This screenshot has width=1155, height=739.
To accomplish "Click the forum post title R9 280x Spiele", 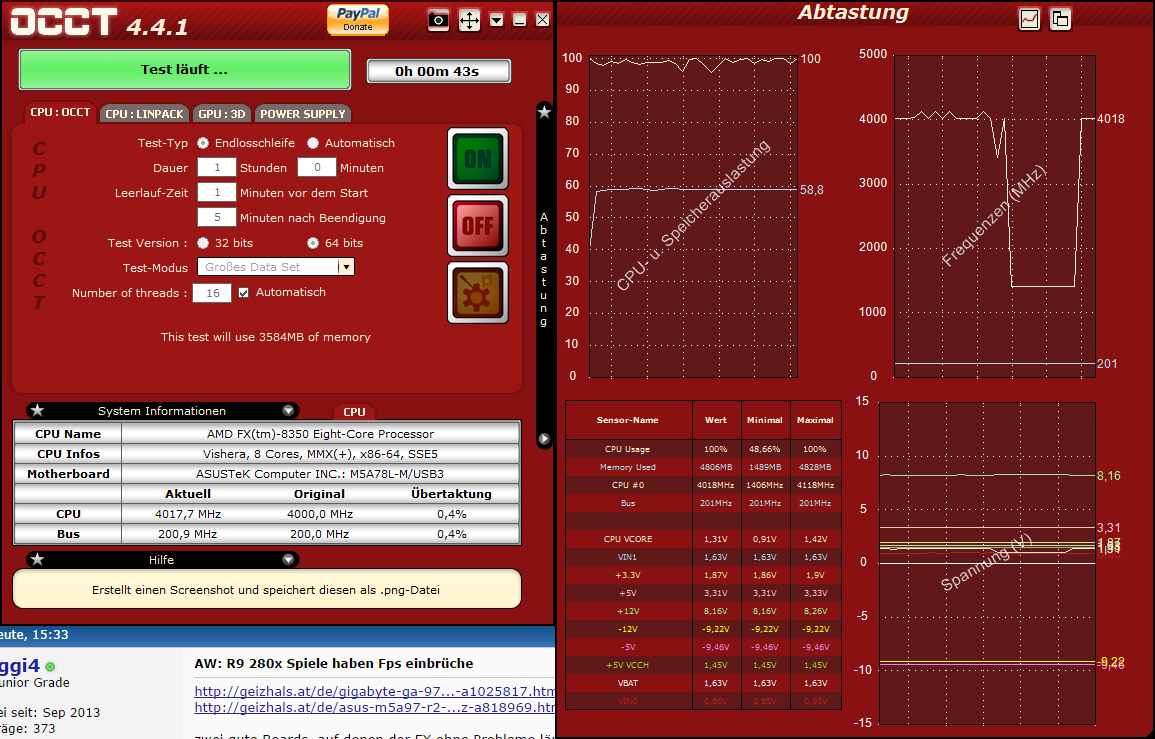I will (x=334, y=663).
